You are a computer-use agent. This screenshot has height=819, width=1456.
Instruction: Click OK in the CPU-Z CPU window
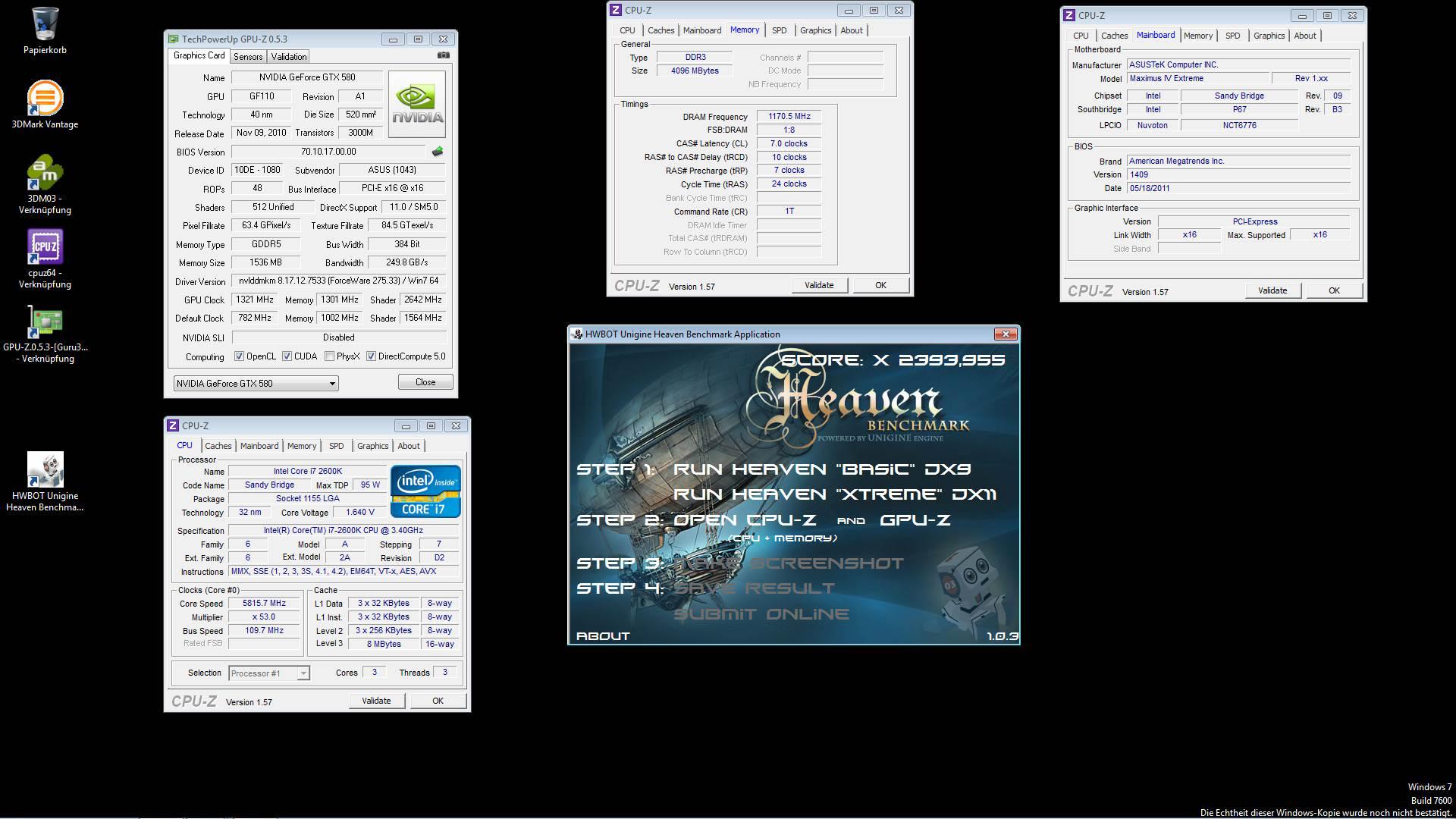pyautogui.click(x=438, y=701)
